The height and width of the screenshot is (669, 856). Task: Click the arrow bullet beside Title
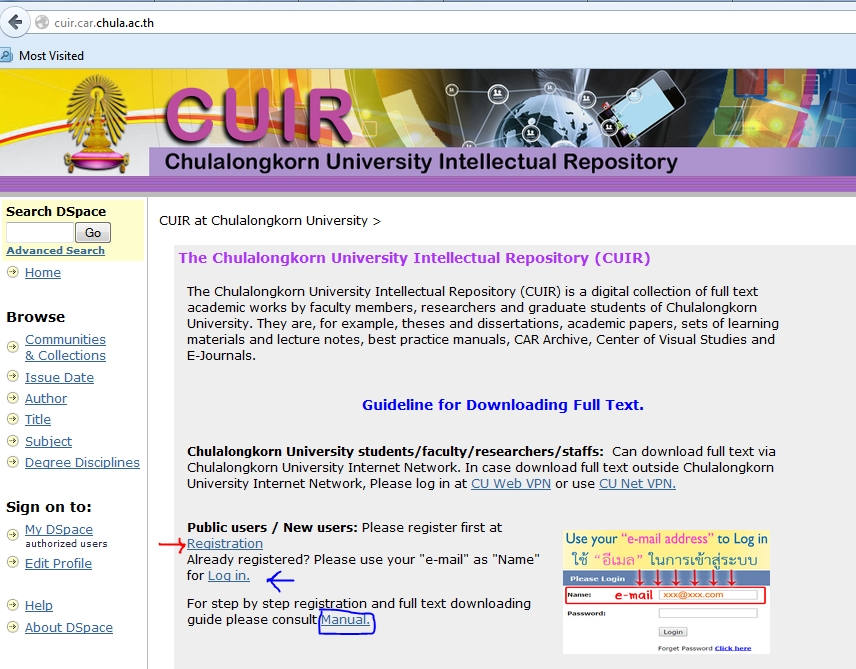click(13, 419)
